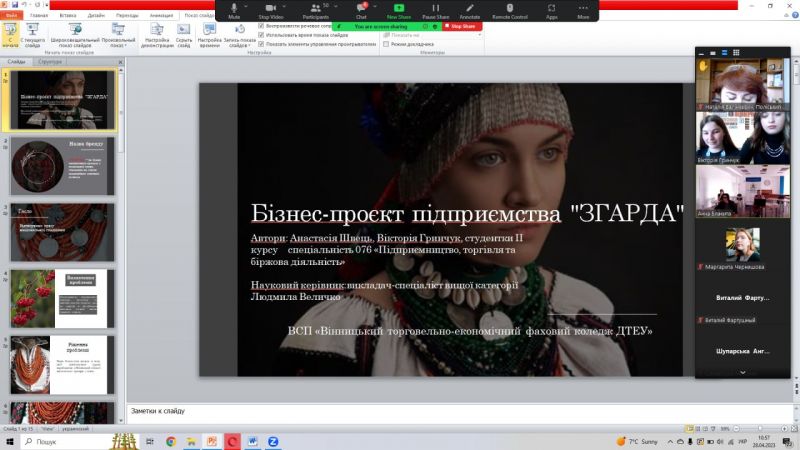Image resolution: width=800 pixels, height=450 pixels.
Task: Click the Stop Share button
Action: point(462,26)
